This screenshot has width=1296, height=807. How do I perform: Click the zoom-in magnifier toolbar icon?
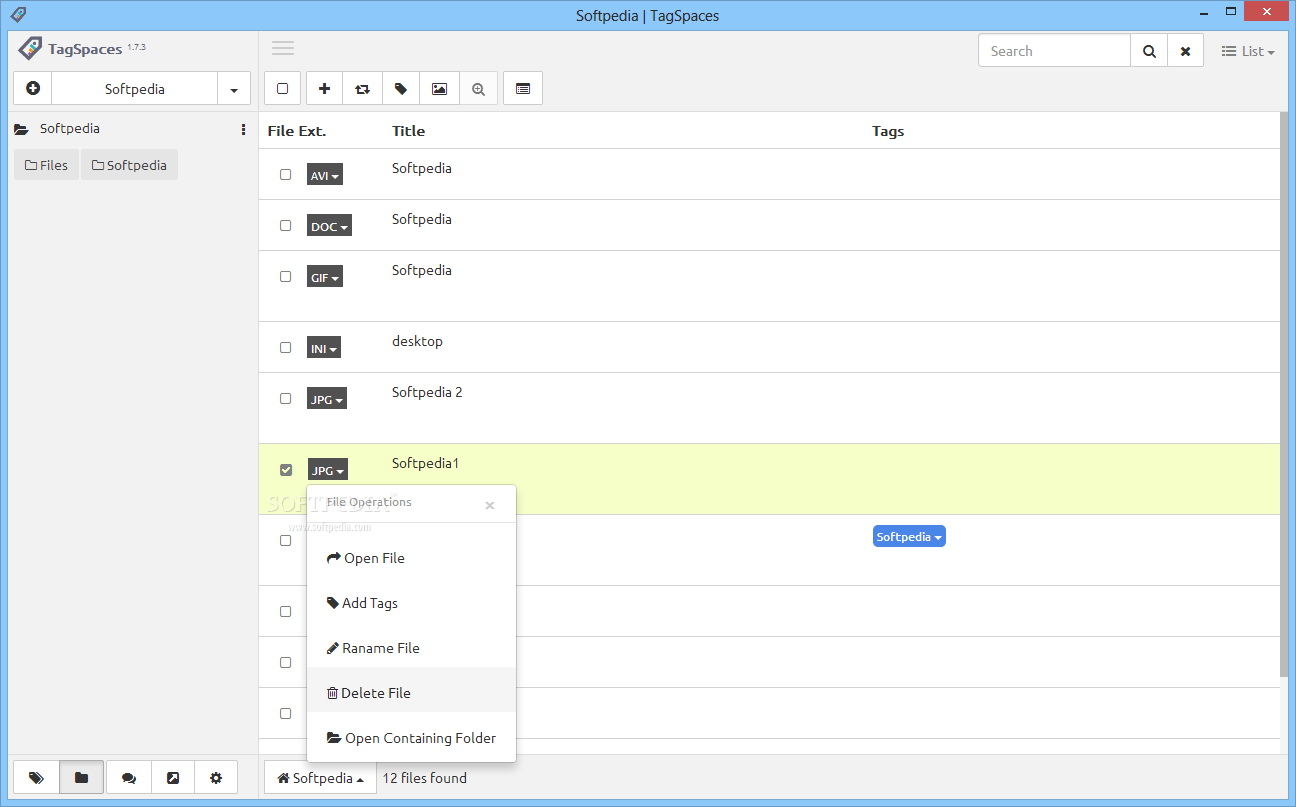coord(478,89)
